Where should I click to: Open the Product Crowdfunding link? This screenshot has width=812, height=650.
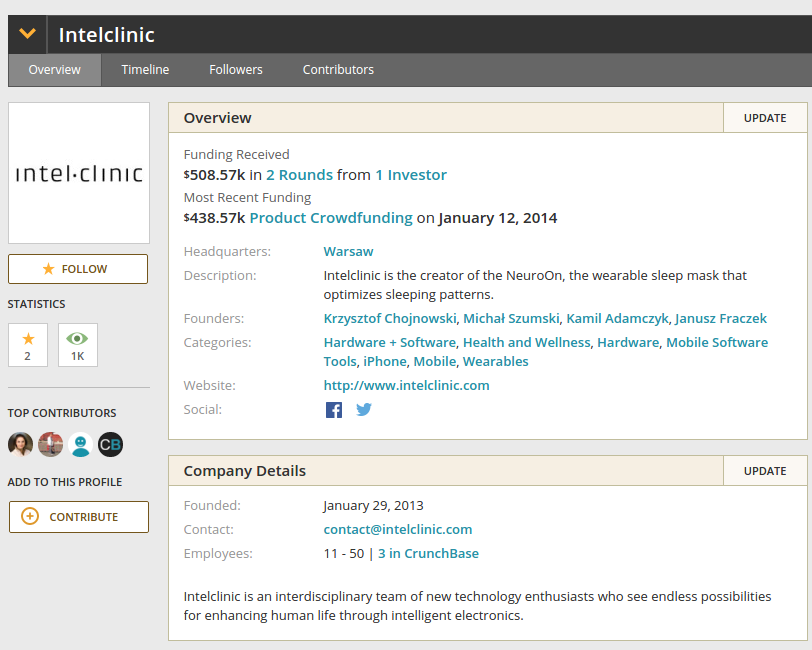tap(331, 218)
